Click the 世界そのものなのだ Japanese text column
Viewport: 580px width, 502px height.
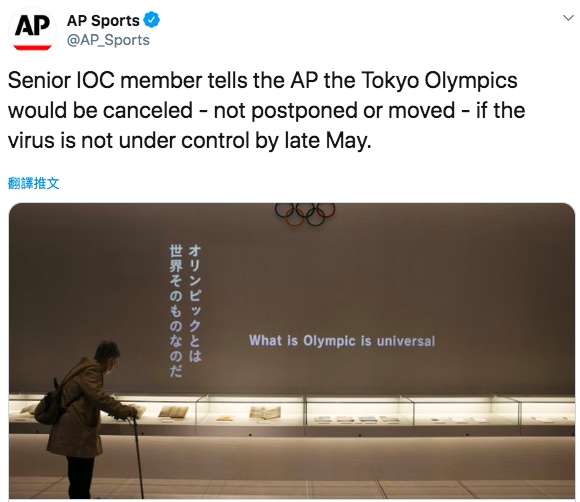[x=176, y=311]
